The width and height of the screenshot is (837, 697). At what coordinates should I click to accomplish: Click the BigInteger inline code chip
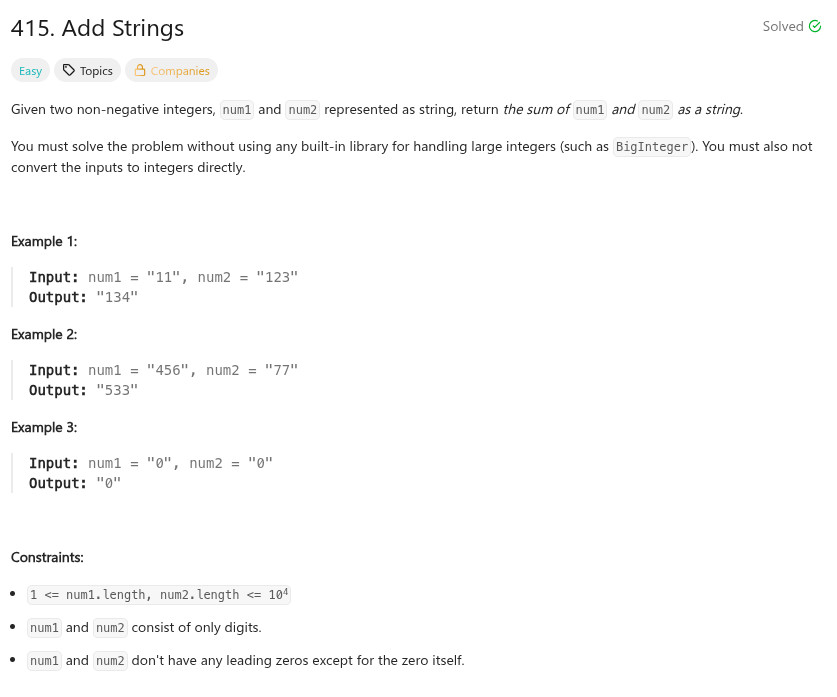point(651,147)
